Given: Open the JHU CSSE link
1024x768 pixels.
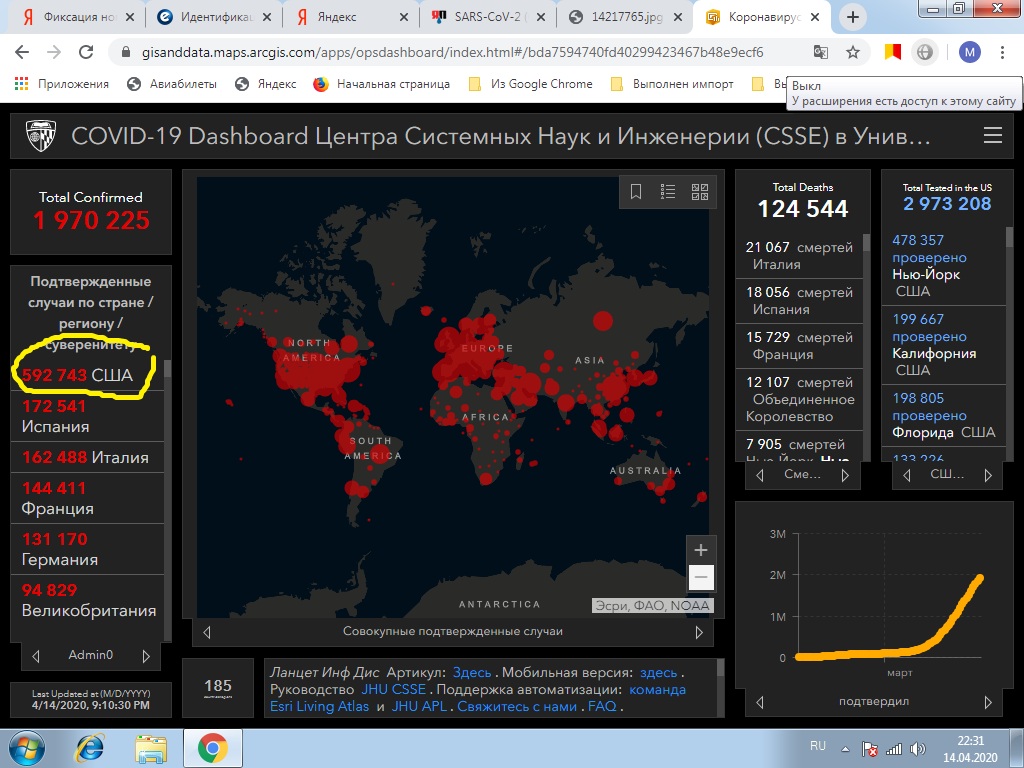Looking at the screenshot, I should coord(394,690).
